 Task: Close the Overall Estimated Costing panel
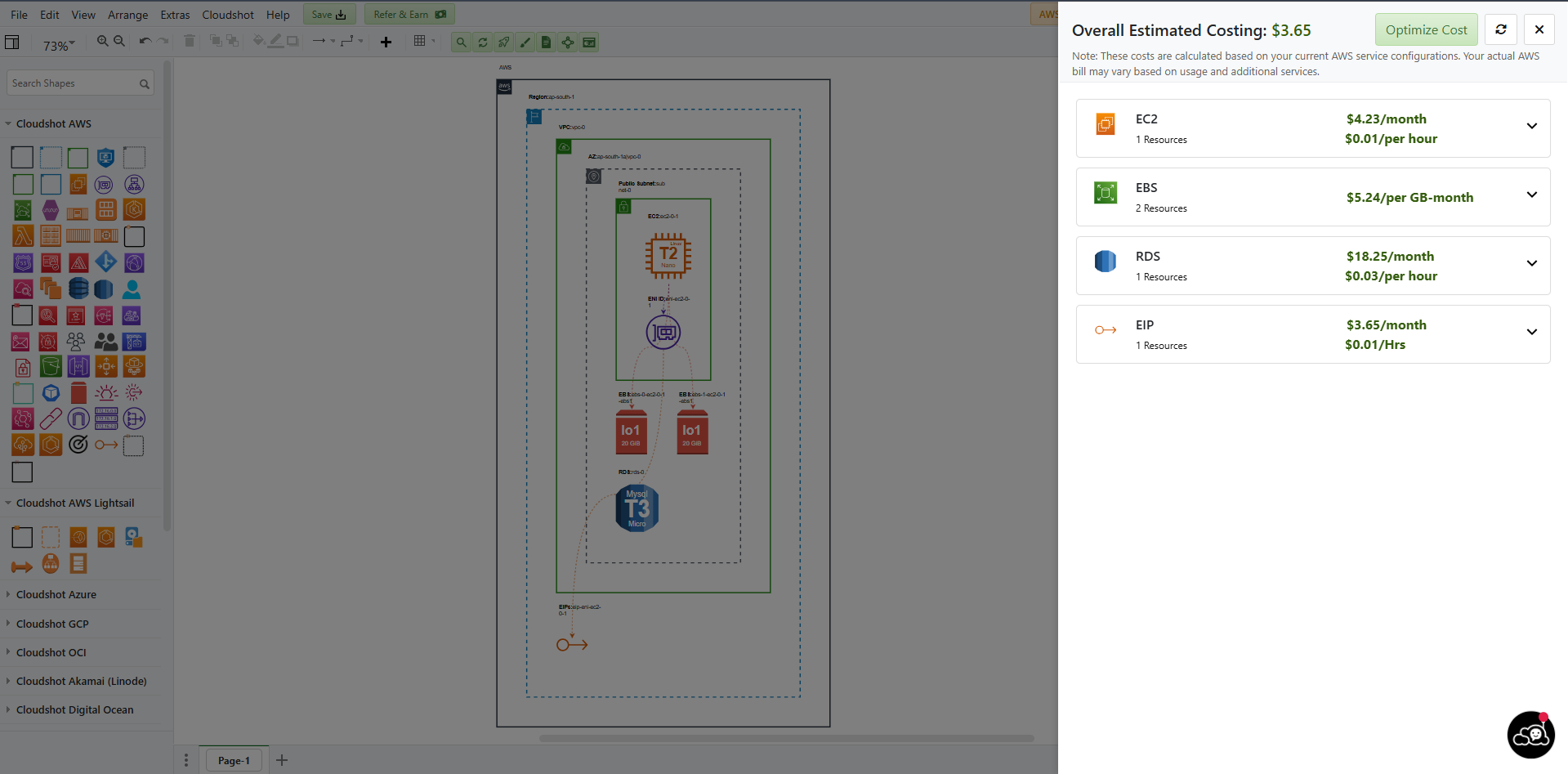[1539, 29]
